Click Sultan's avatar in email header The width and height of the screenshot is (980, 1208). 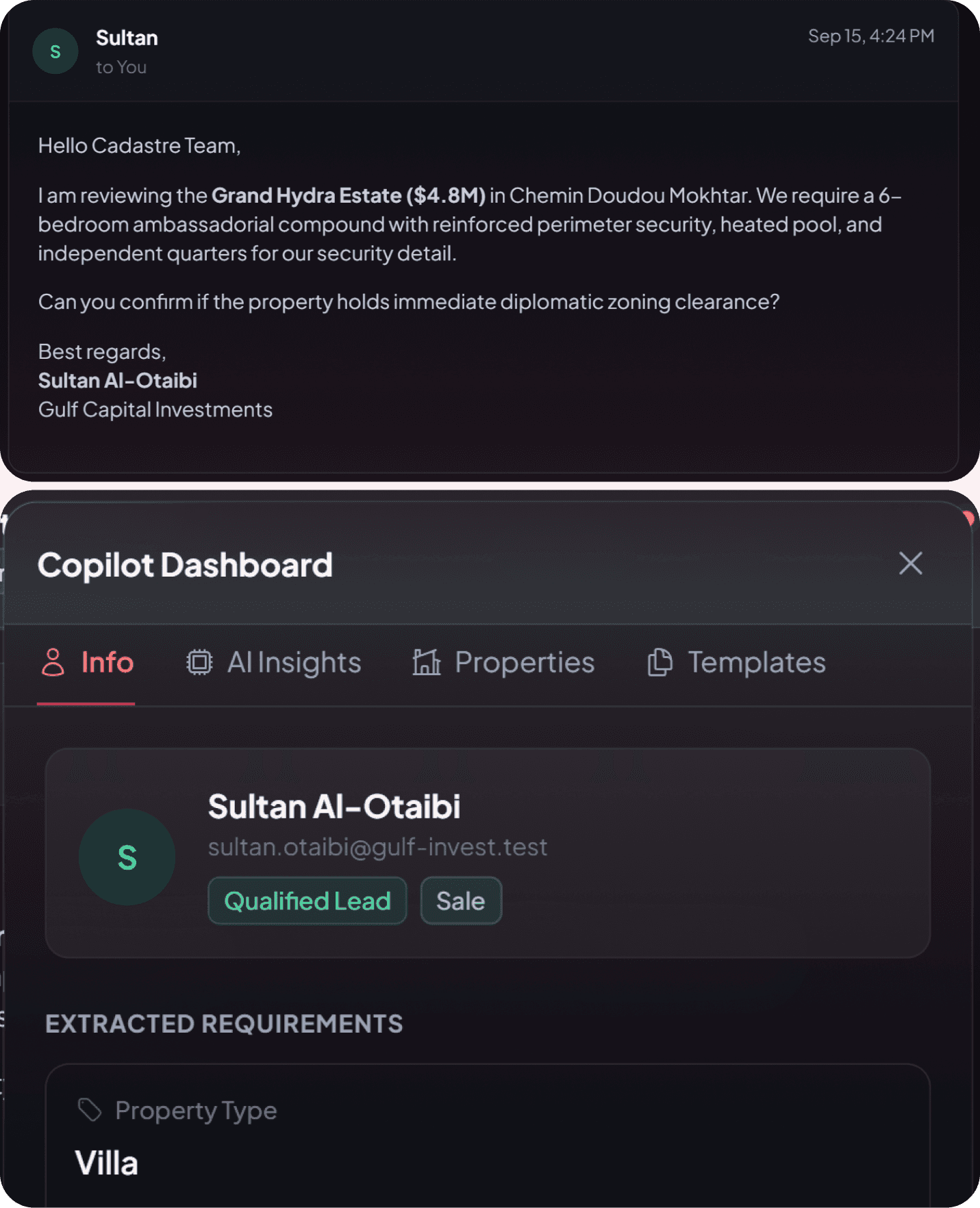(55, 51)
